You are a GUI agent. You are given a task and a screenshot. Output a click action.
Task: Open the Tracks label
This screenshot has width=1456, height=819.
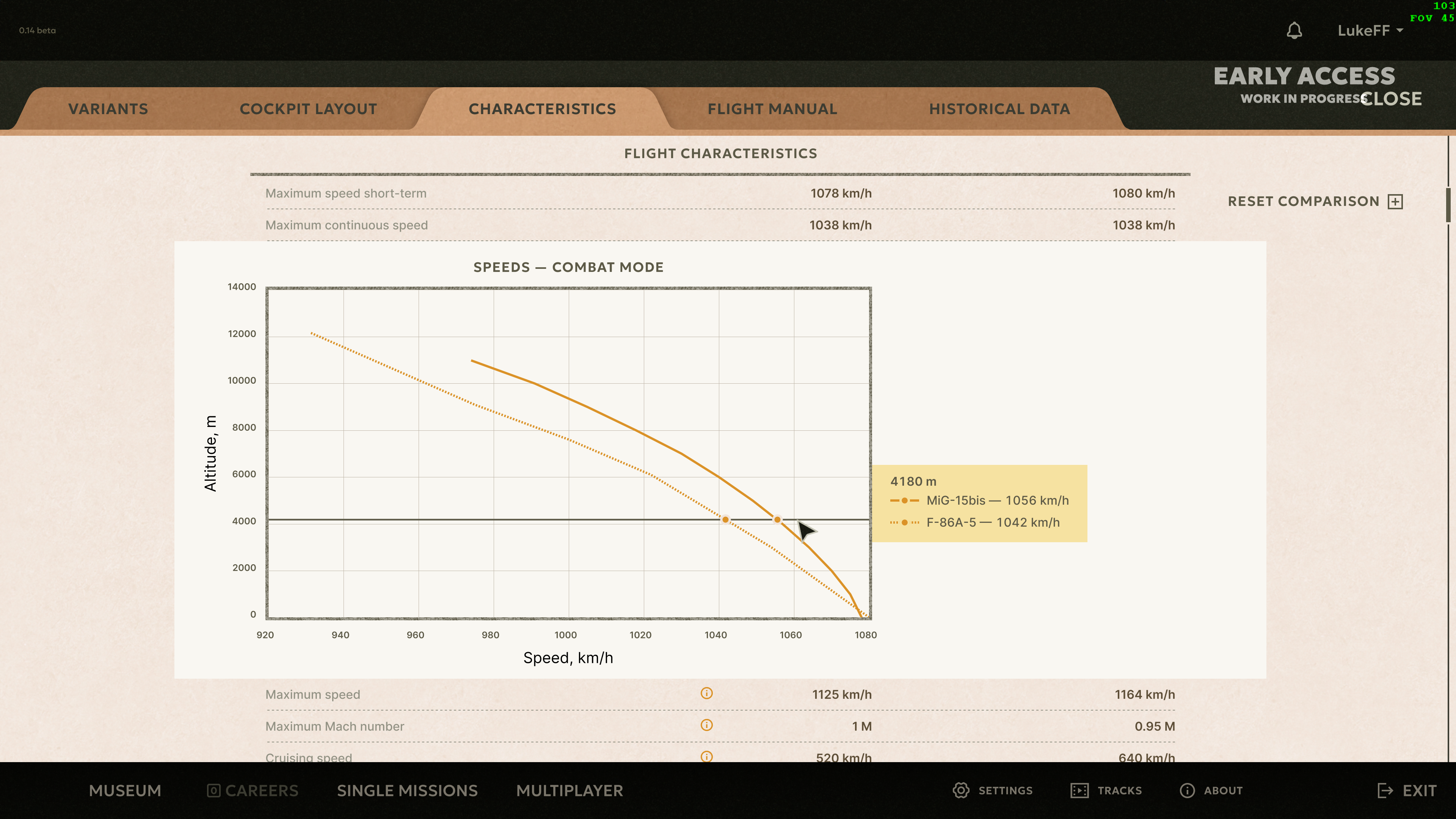click(x=1120, y=791)
